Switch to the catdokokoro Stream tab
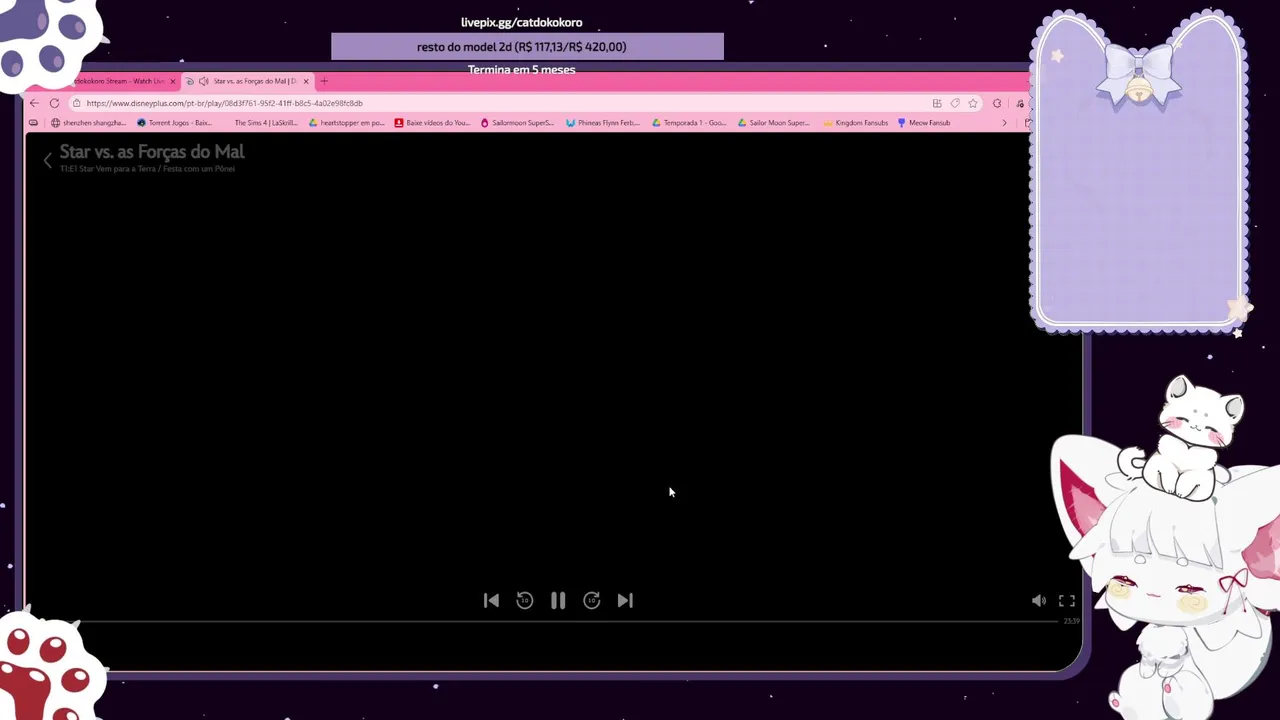This screenshot has width=1280, height=720. coord(120,81)
